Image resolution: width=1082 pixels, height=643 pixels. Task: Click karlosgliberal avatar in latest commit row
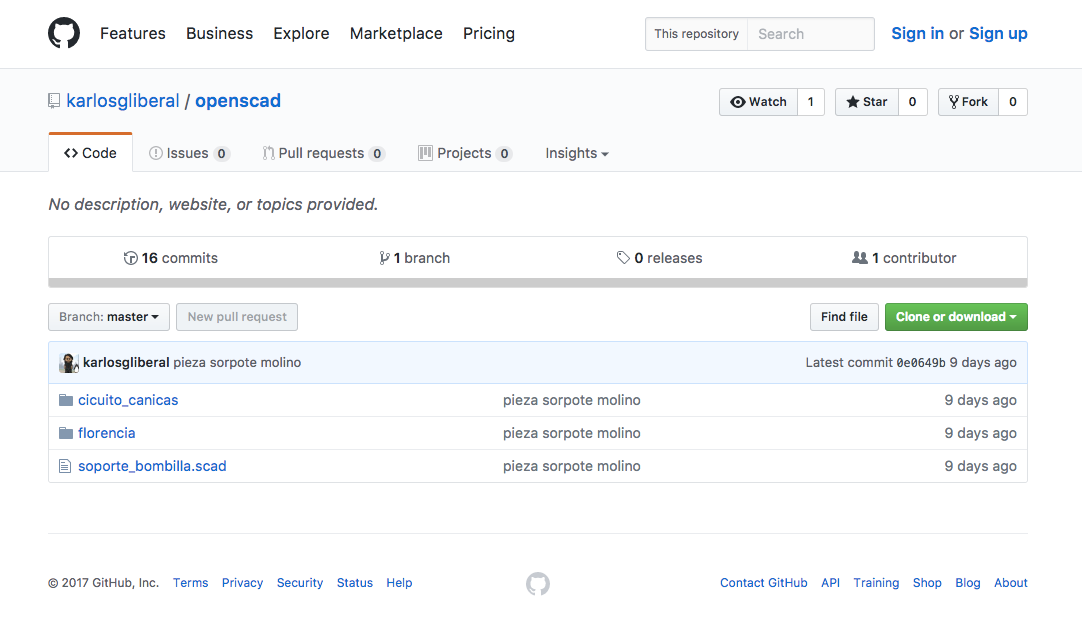click(68, 363)
